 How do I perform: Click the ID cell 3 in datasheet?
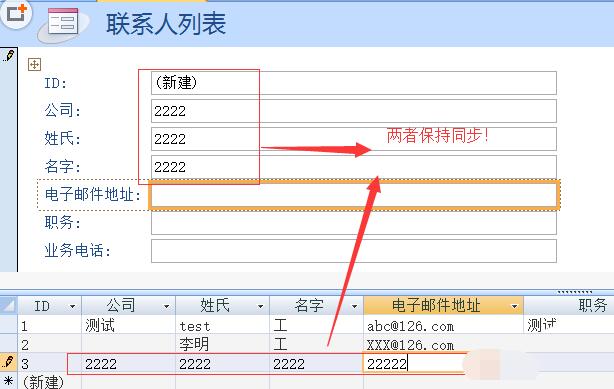(x=50, y=364)
